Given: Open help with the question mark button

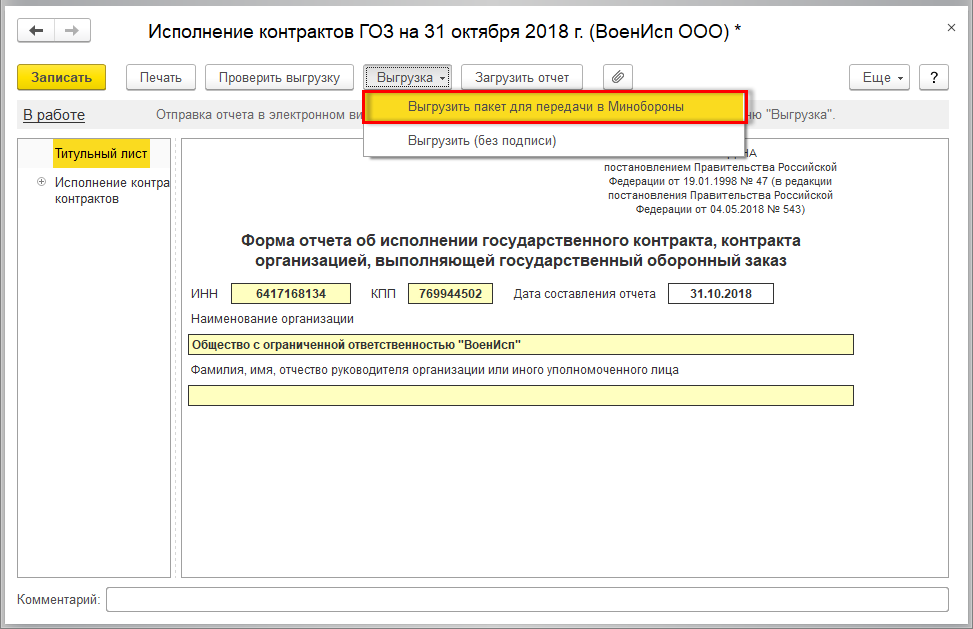Looking at the screenshot, I should point(933,78).
